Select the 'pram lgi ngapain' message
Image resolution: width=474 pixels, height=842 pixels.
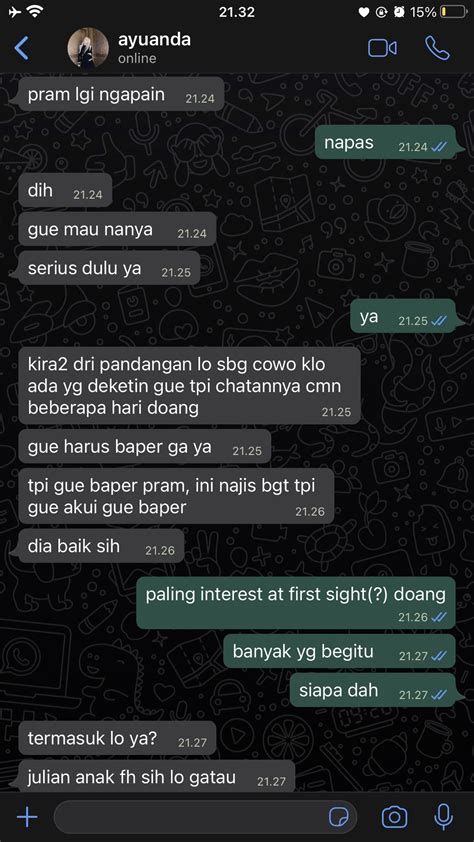pos(121,94)
